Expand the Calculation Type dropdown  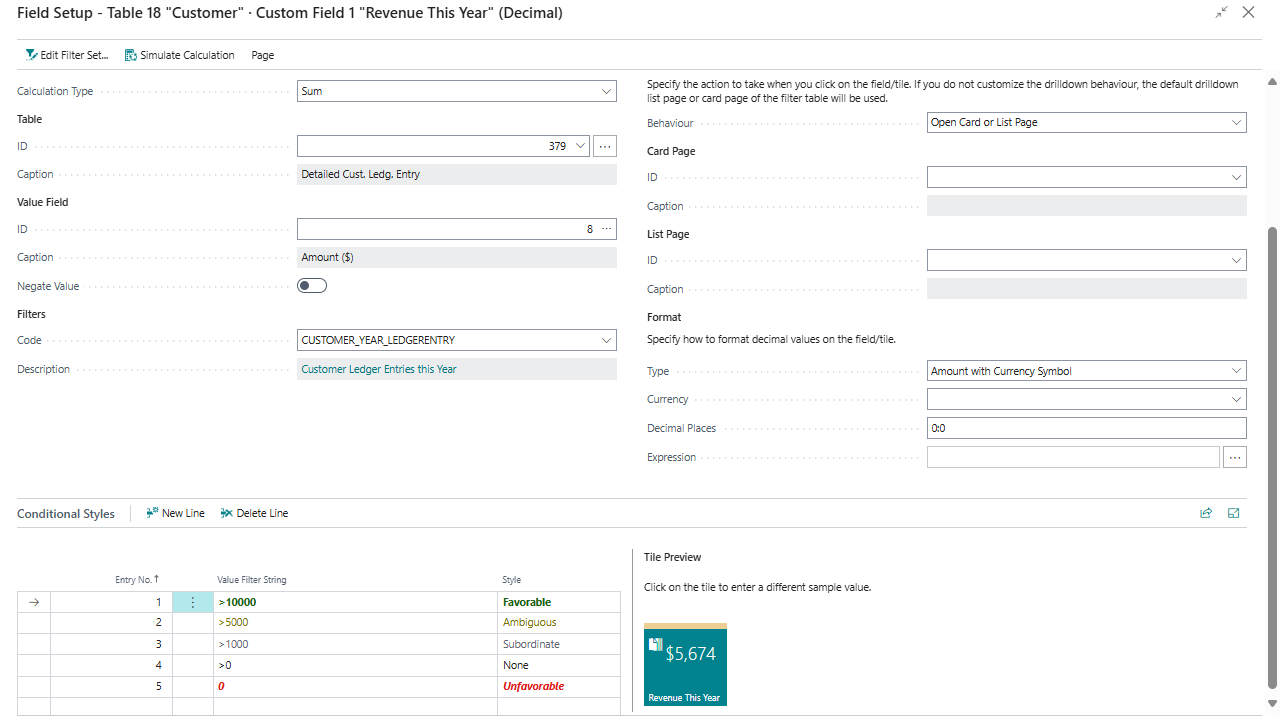pyautogui.click(x=606, y=91)
